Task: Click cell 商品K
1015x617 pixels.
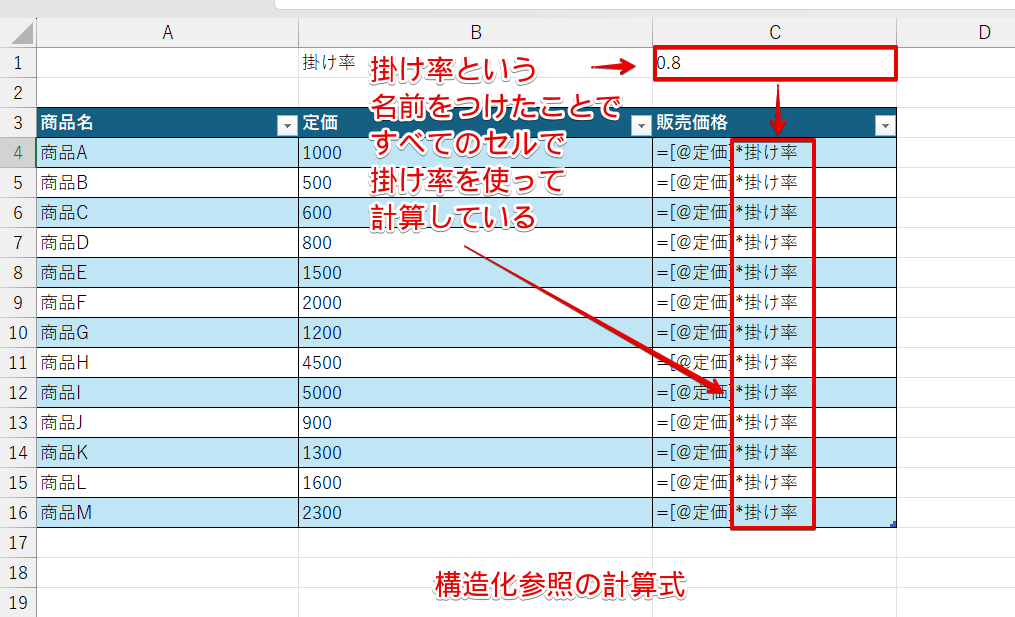Action: pyautogui.click(x=168, y=453)
